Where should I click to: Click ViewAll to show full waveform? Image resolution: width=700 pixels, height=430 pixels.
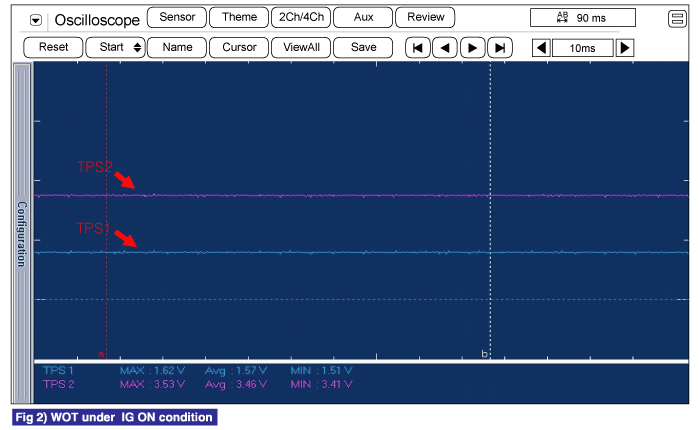(301, 47)
